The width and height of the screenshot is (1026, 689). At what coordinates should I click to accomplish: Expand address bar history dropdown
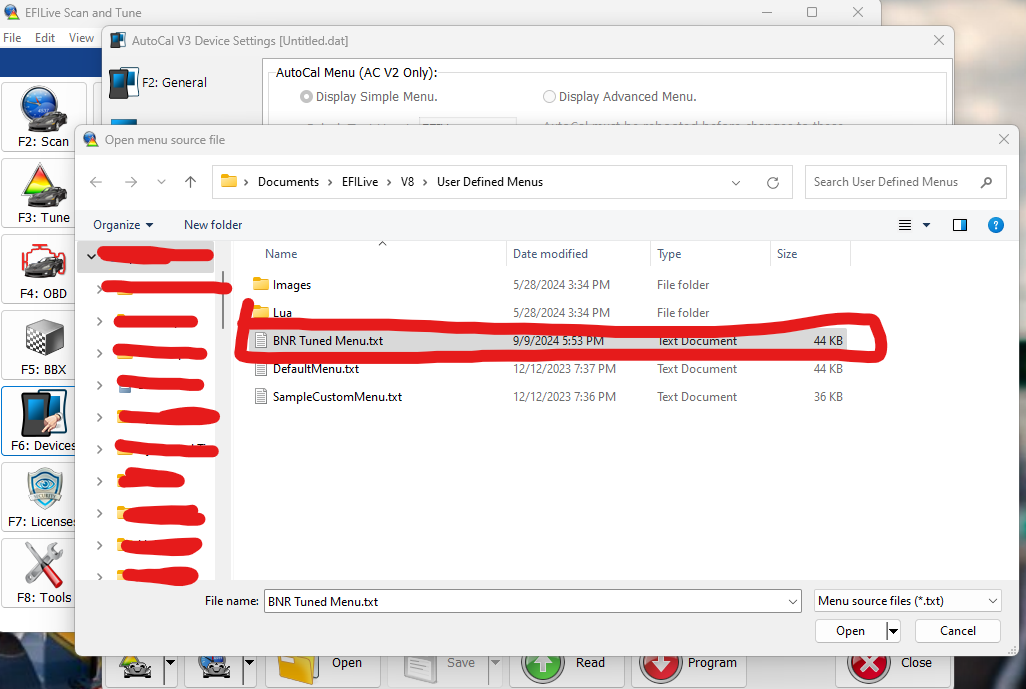736,183
